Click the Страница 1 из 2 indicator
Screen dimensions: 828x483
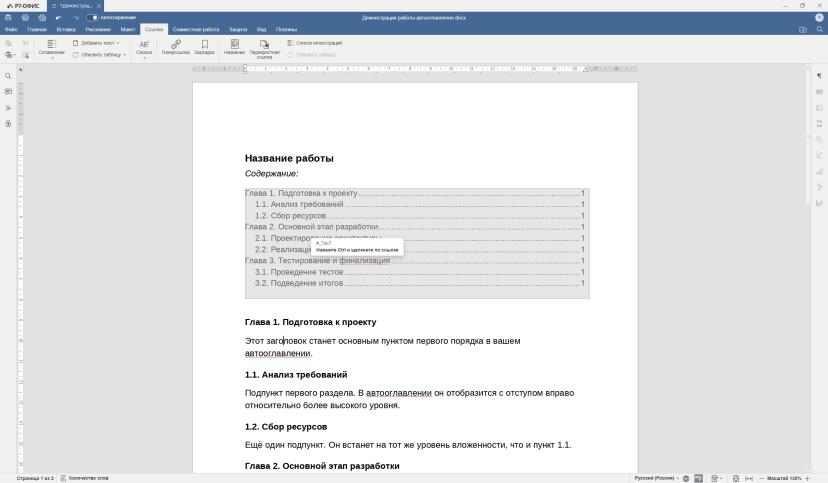point(35,478)
